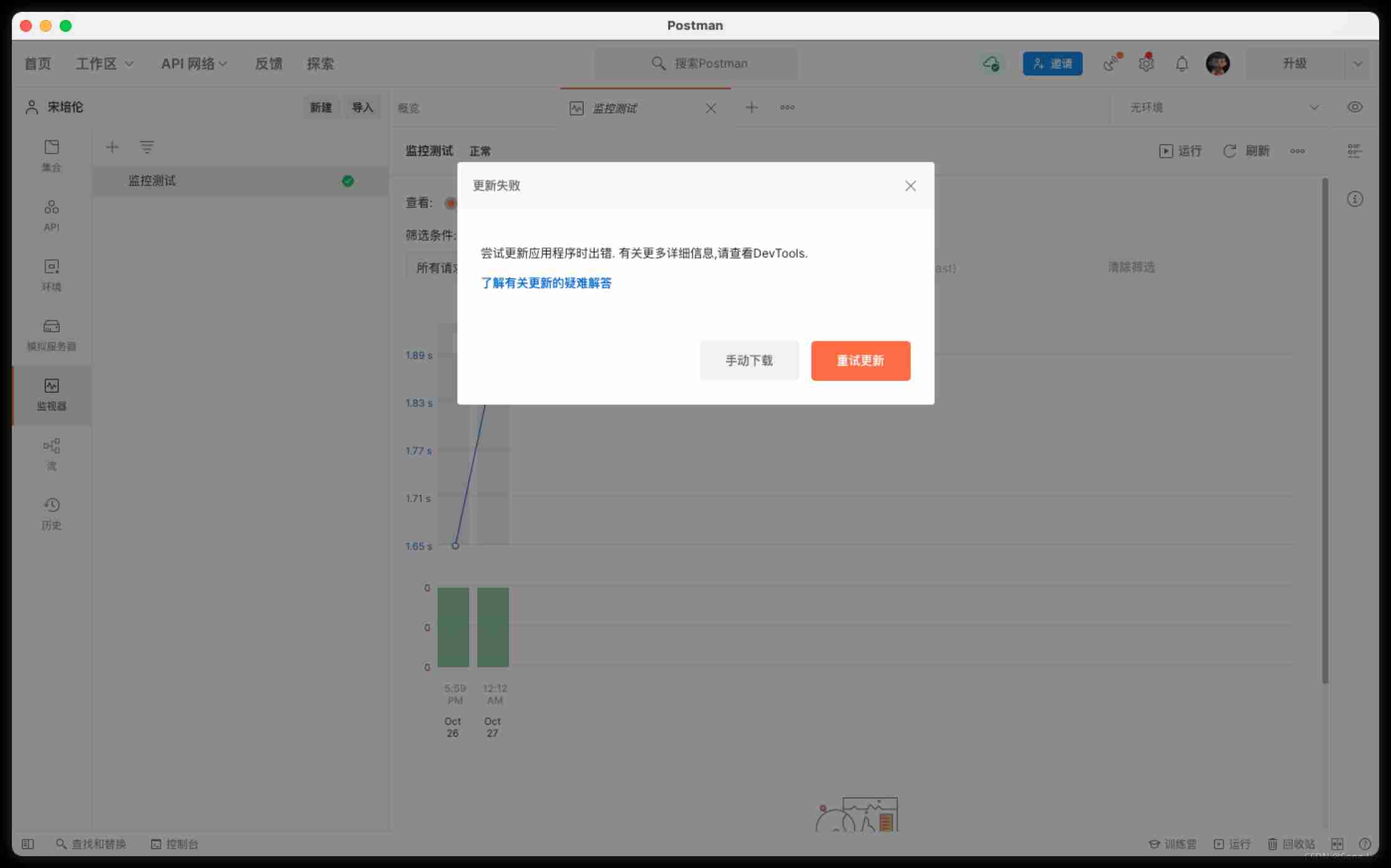
Task: Open 了解有关更新的疑难解答 link
Action: click(x=546, y=283)
